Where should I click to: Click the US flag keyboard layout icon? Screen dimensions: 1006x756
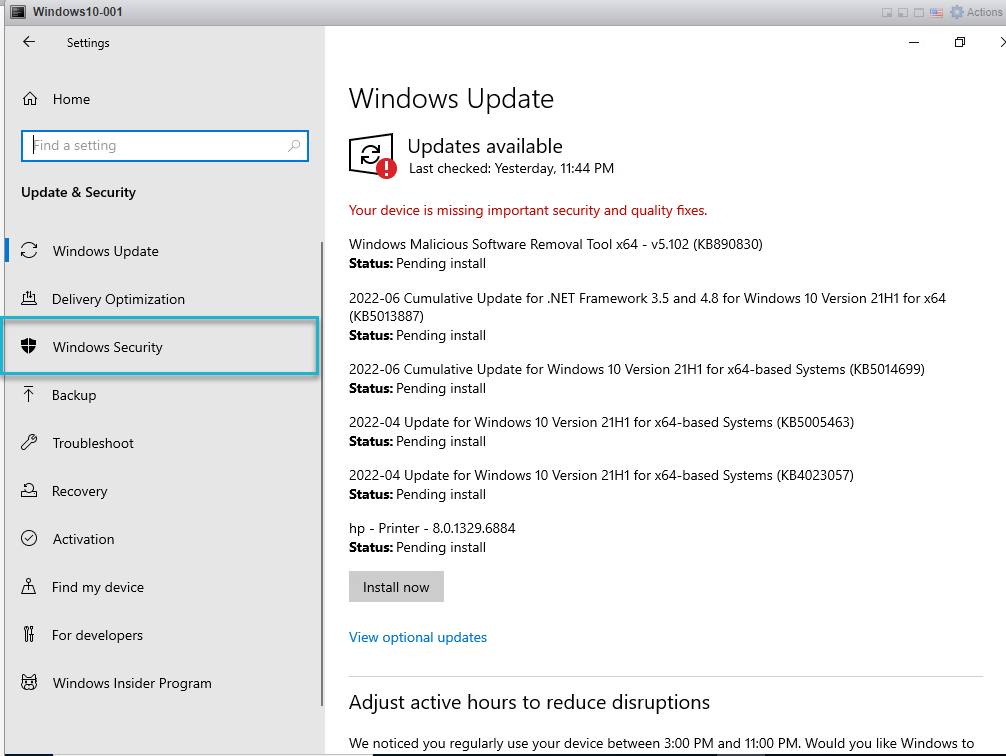coord(937,12)
